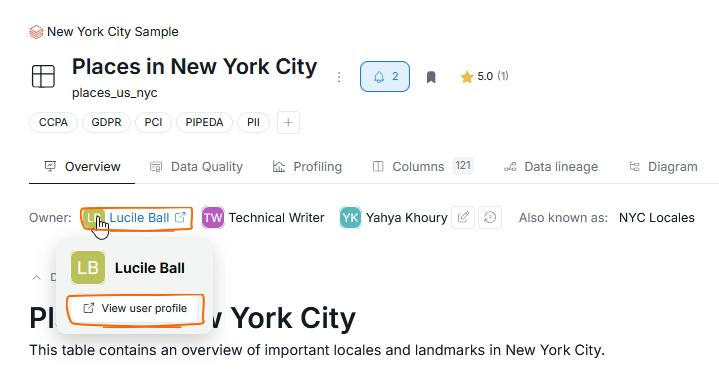719x391 pixels.
Task: Click the table description sentence
Action: coord(317,350)
